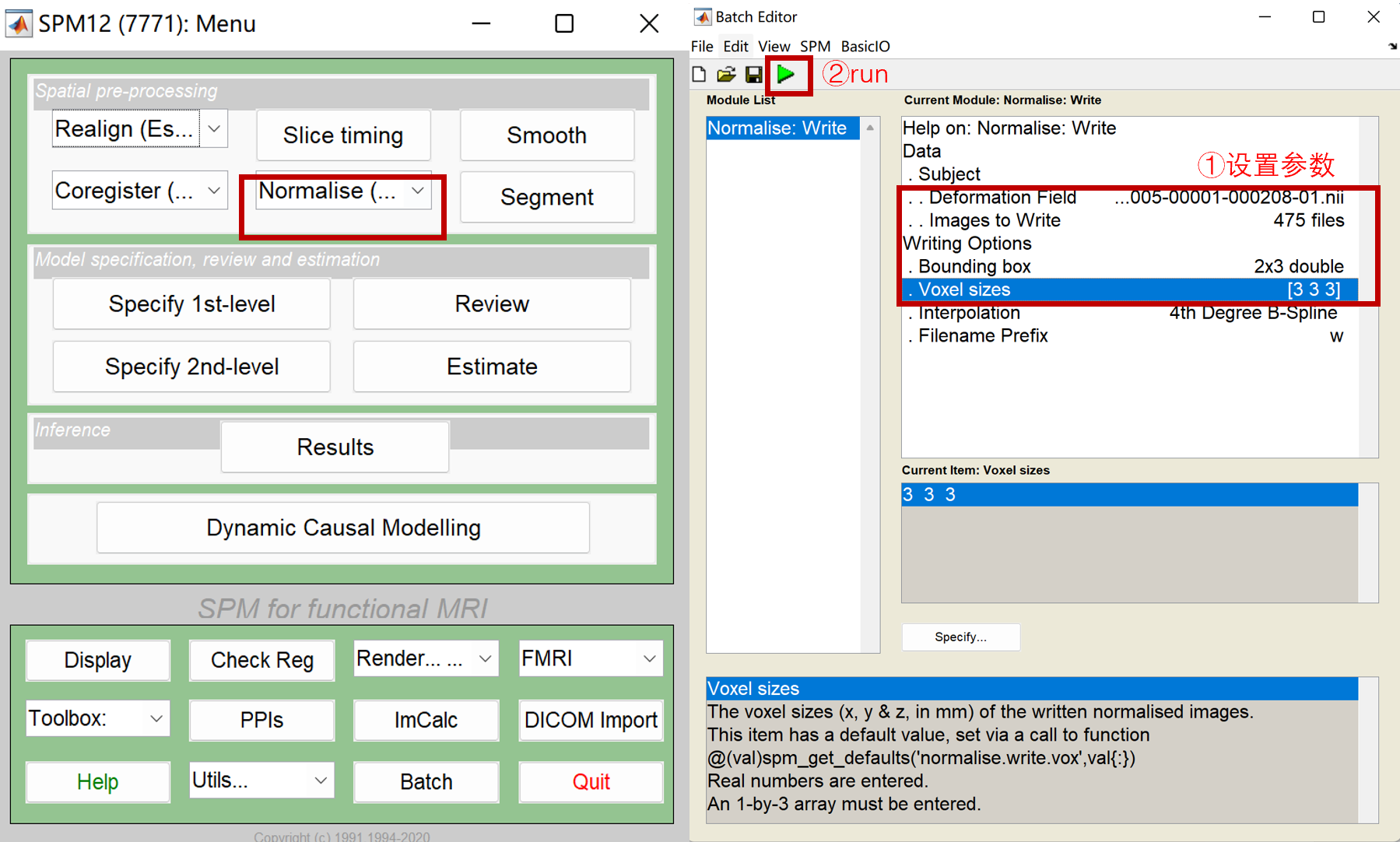This screenshot has height=842, width=1400.
Task: Click the Review button
Action: point(492,304)
